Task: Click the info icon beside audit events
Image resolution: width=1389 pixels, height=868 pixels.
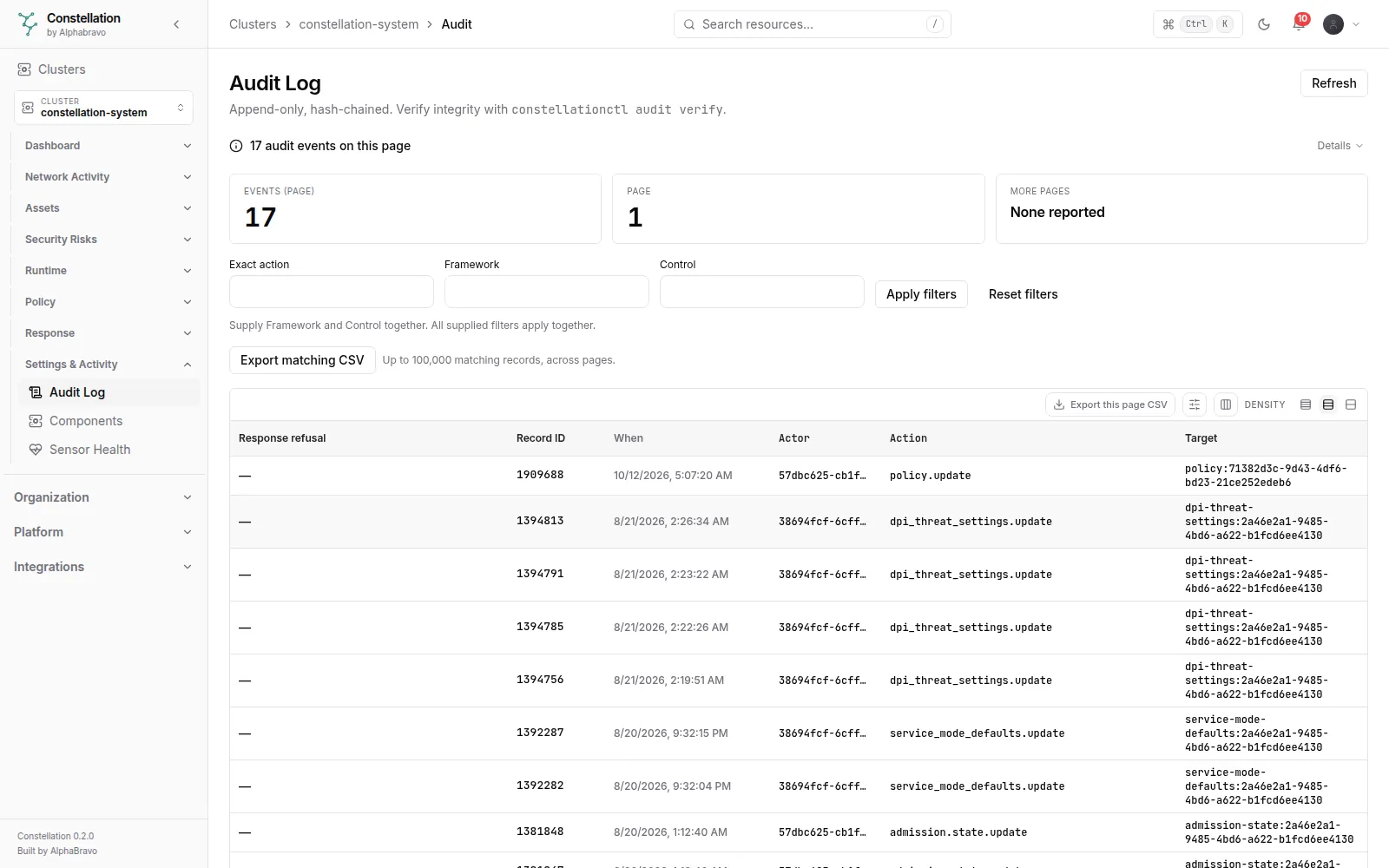Action: [x=236, y=146]
